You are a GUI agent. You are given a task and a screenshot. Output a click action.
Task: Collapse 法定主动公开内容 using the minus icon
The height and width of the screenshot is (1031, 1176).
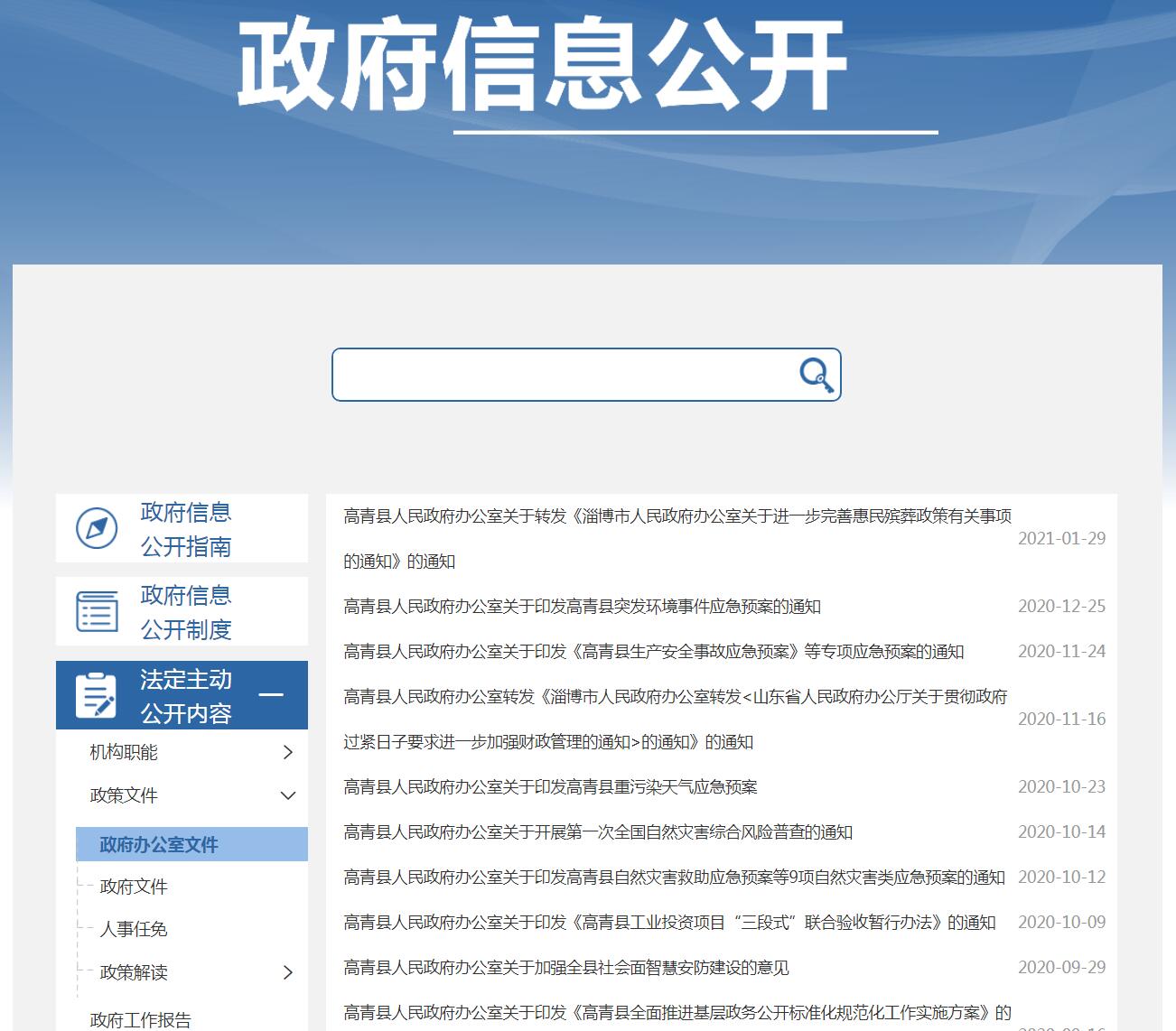271,695
